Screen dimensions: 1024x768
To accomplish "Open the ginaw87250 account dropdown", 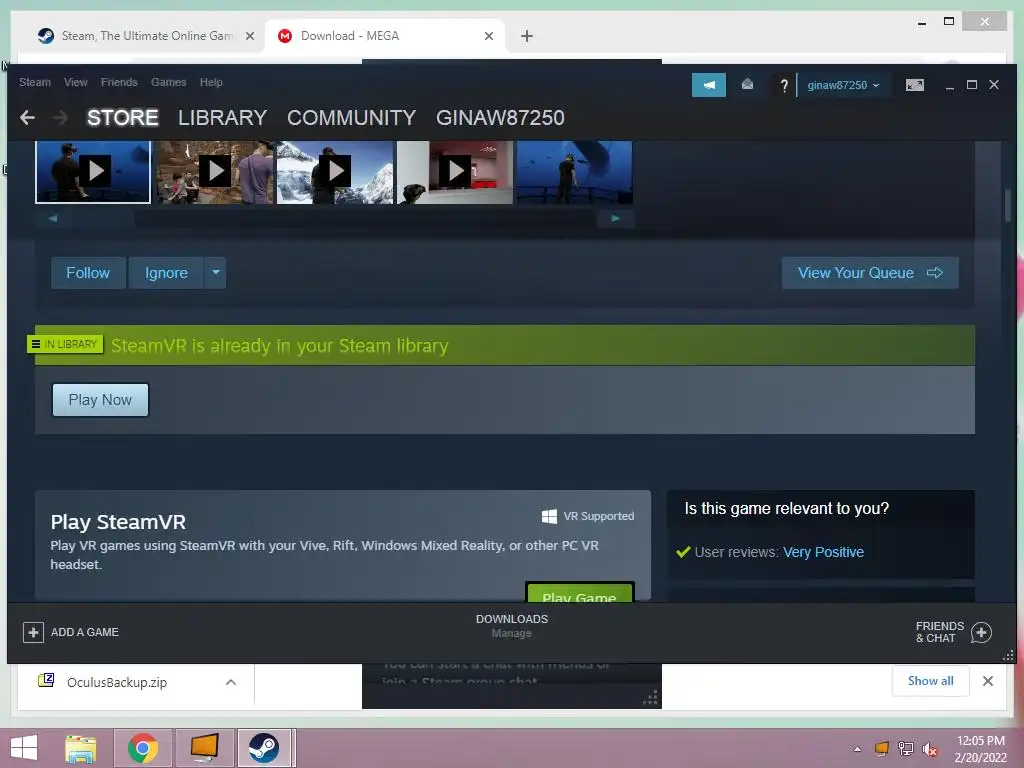I will (x=843, y=85).
